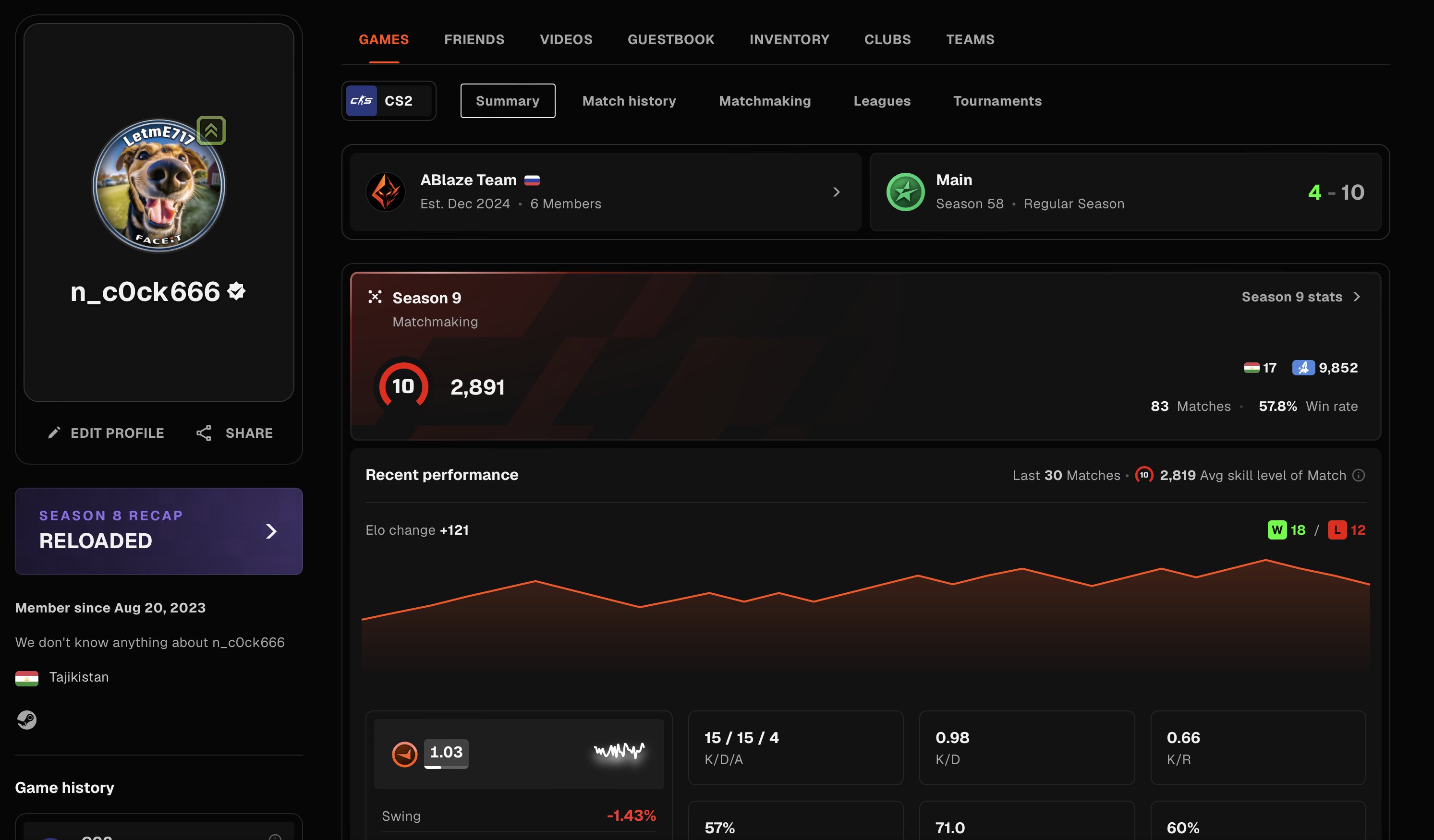Click the Elo change line graph

click(x=865, y=615)
